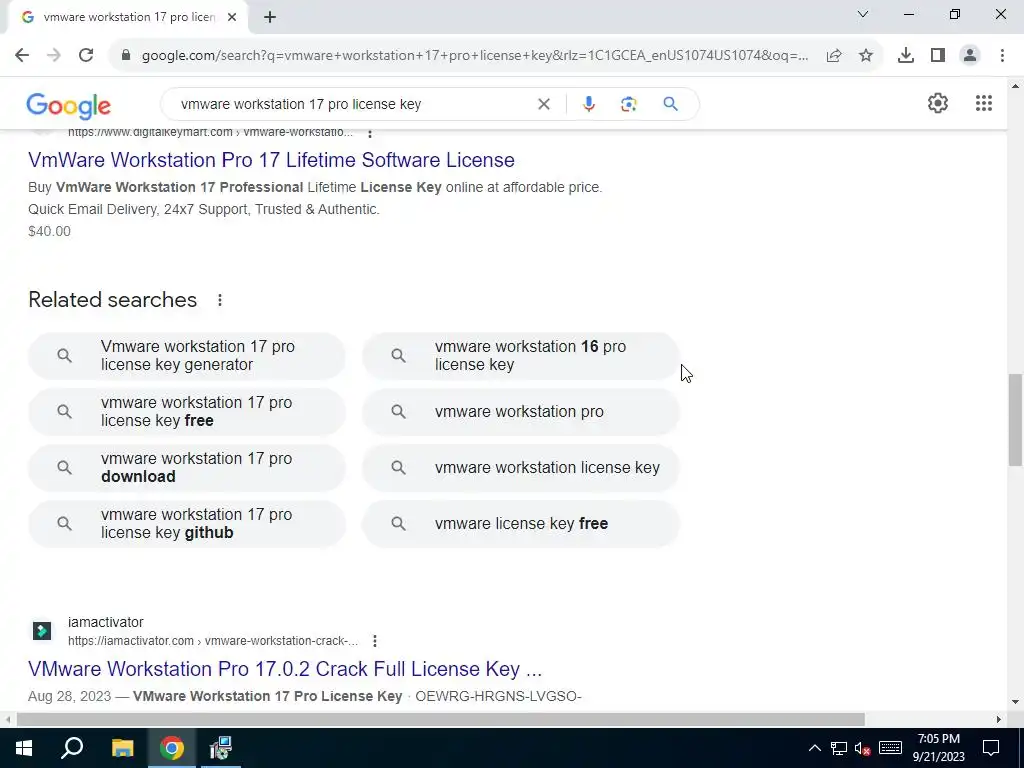Open the touch keyboard tray icon

[x=890, y=748]
